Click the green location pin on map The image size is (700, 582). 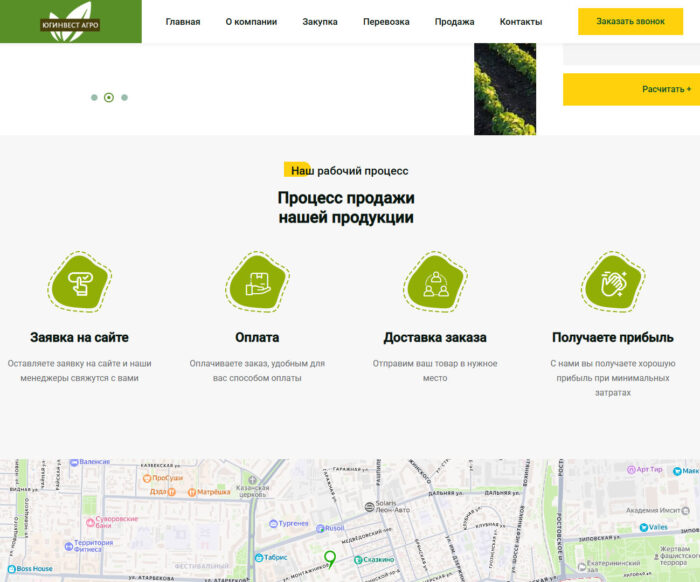pyautogui.click(x=330, y=556)
